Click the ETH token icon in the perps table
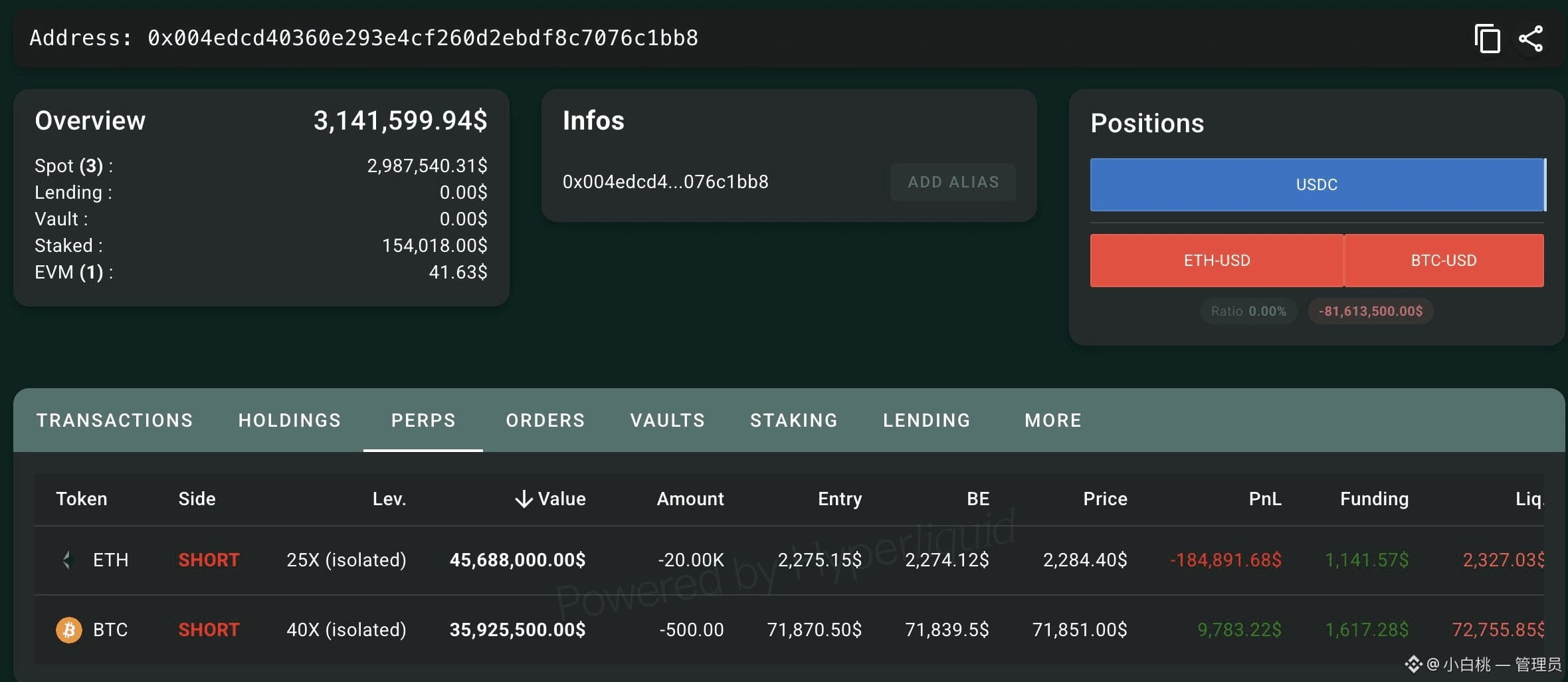 pos(67,560)
